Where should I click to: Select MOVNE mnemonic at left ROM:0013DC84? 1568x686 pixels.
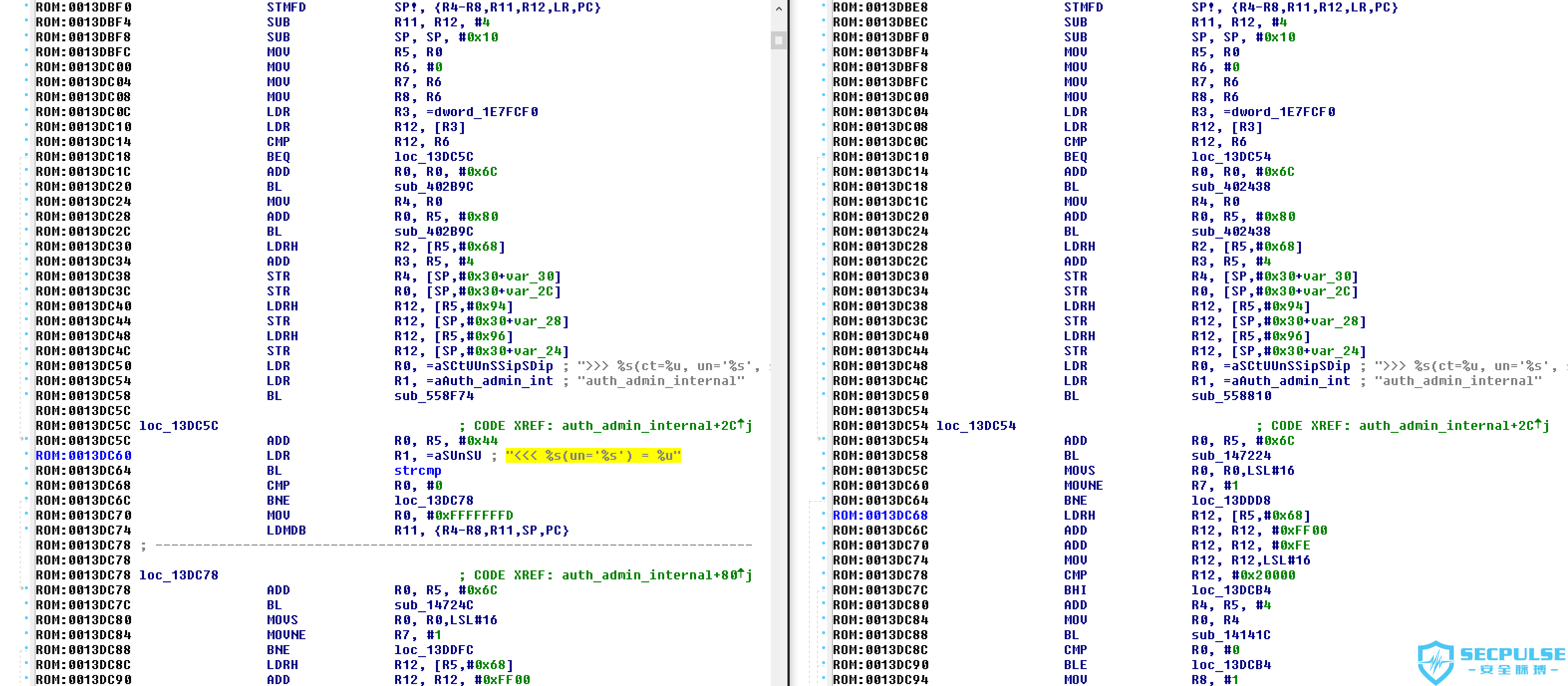point(286,635)
